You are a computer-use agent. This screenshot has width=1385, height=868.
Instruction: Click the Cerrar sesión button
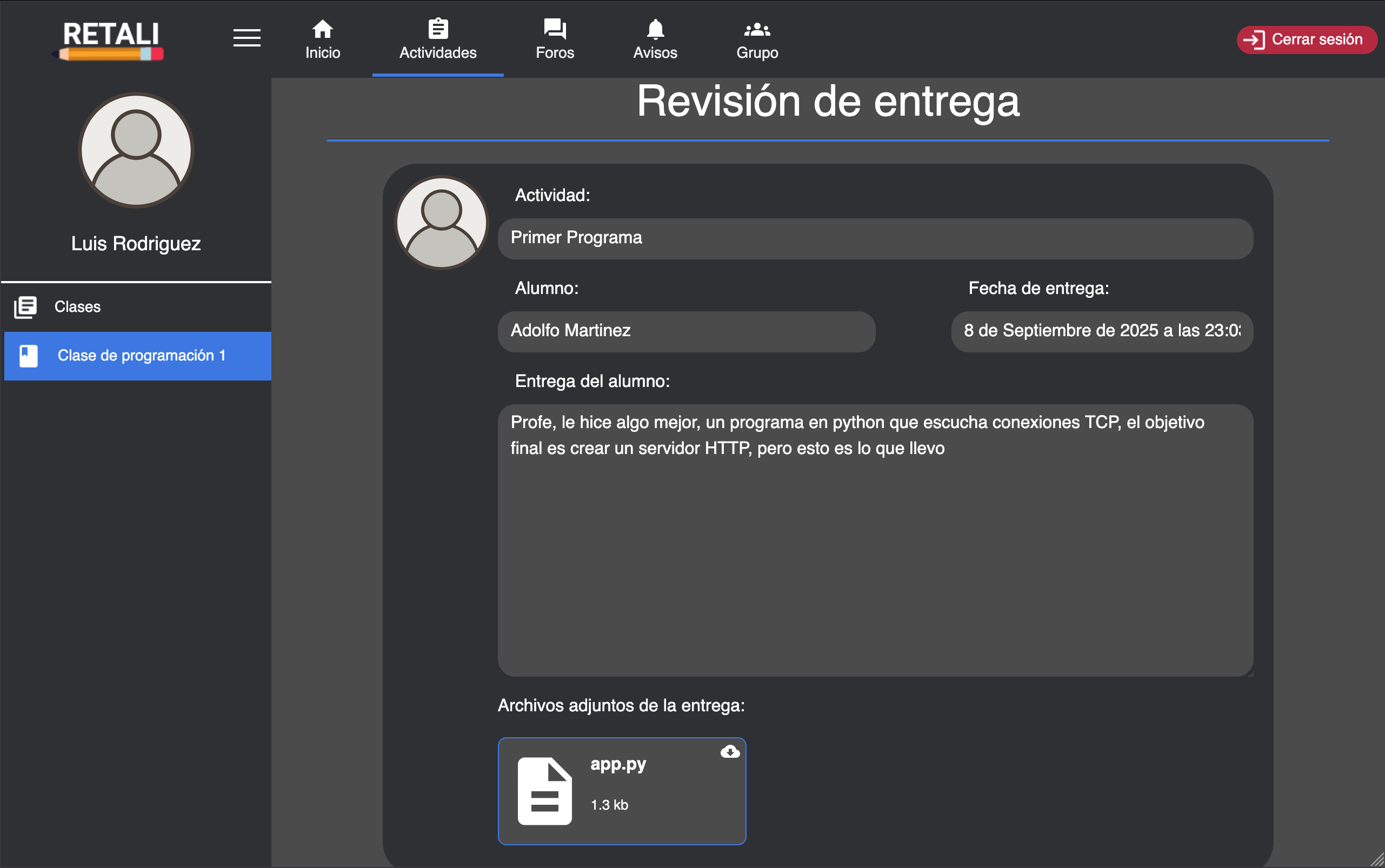[1306, 39]
